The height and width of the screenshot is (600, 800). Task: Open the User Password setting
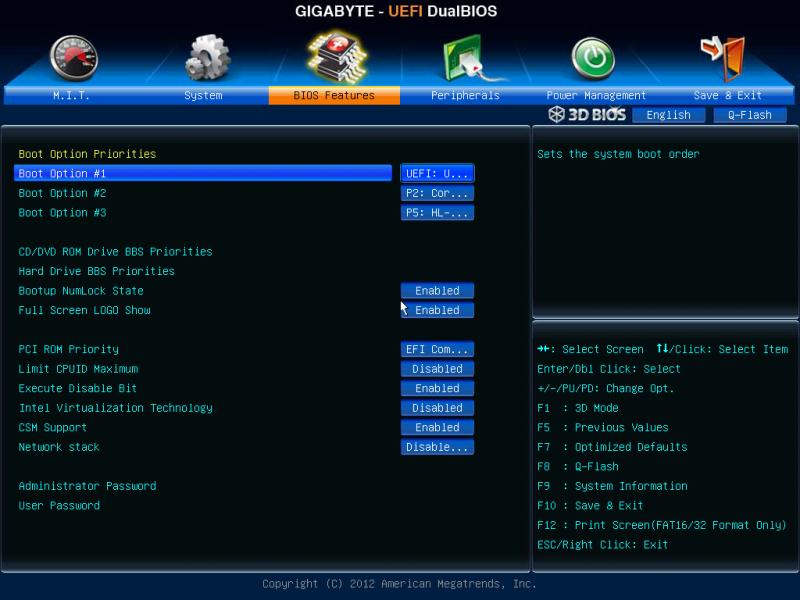59,506
